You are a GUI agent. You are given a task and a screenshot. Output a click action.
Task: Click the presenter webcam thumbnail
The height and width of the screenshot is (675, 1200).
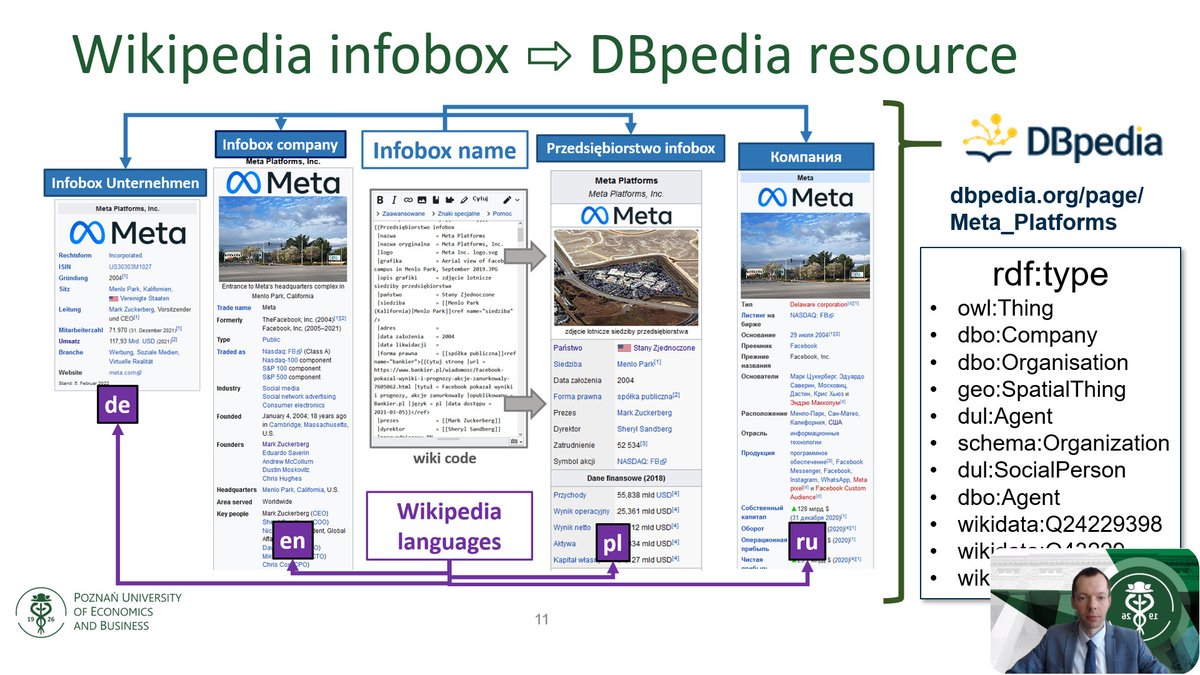[1095, 610]
